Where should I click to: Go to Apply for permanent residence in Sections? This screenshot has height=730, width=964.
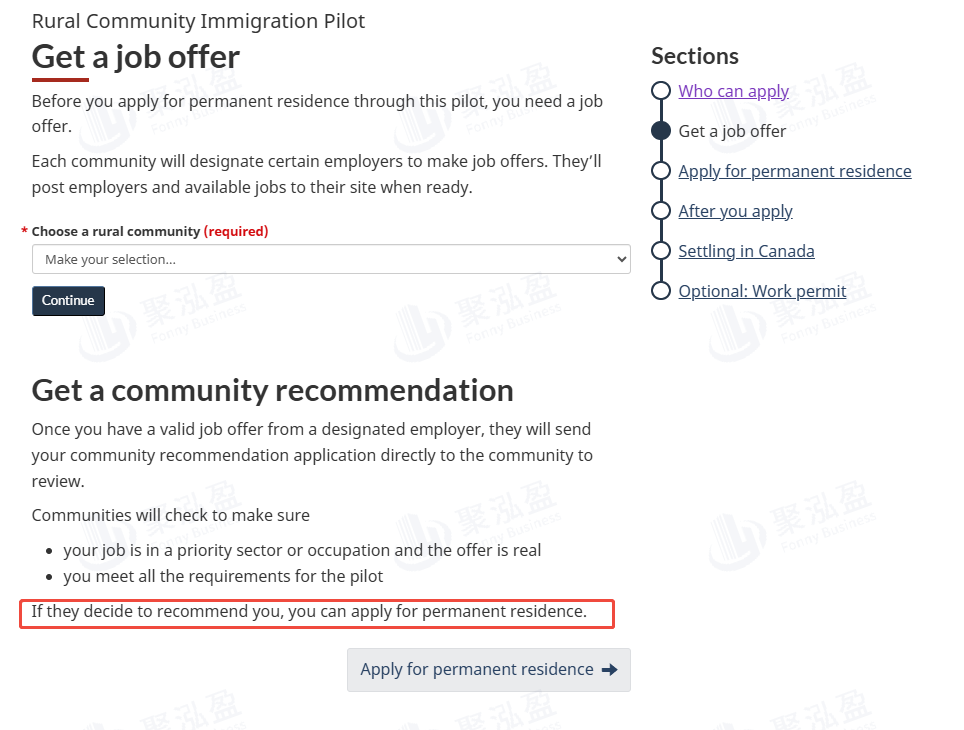(794, 171)
